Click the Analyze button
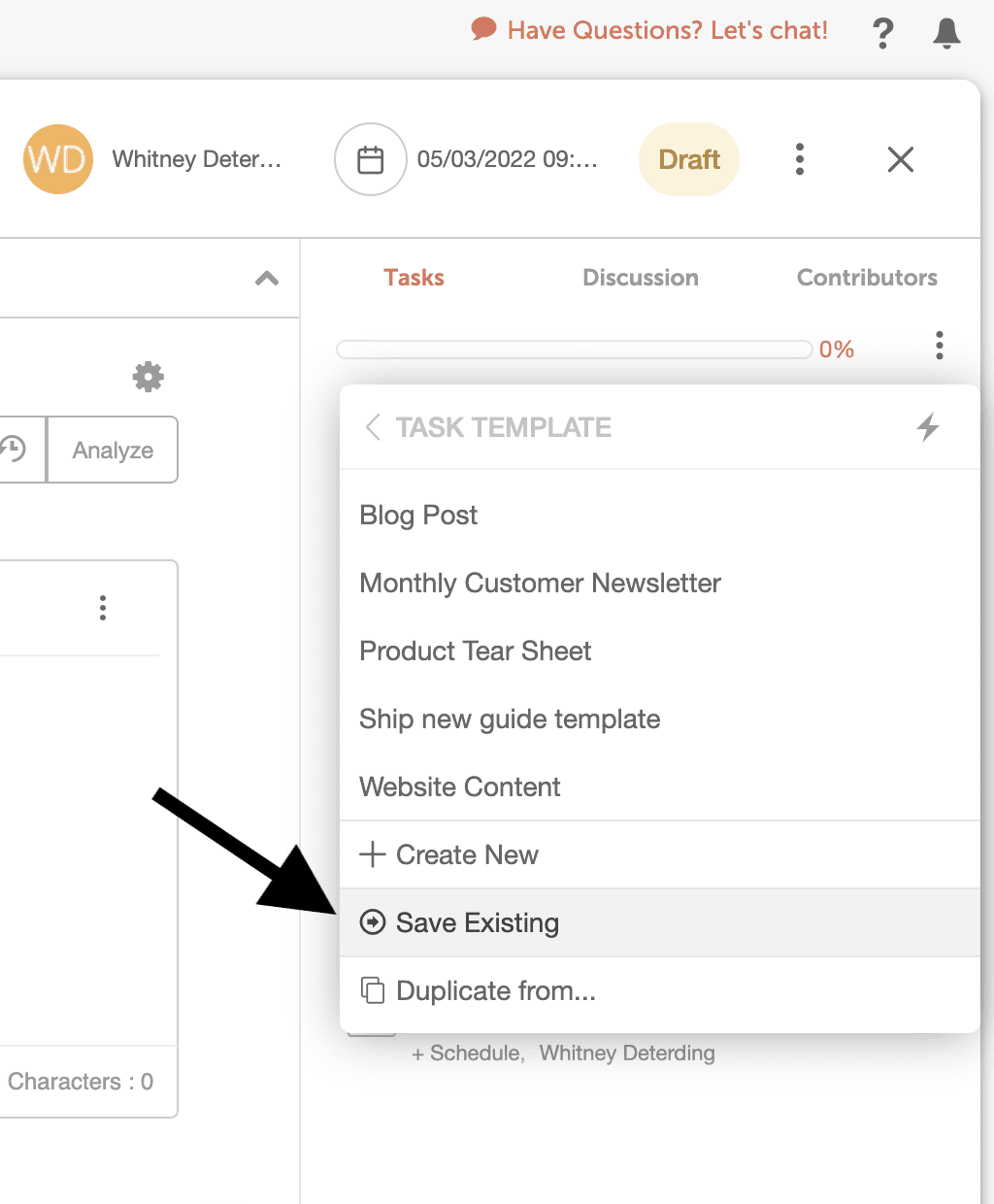This screenshot has height=1204, width=994. pos(113,450)
